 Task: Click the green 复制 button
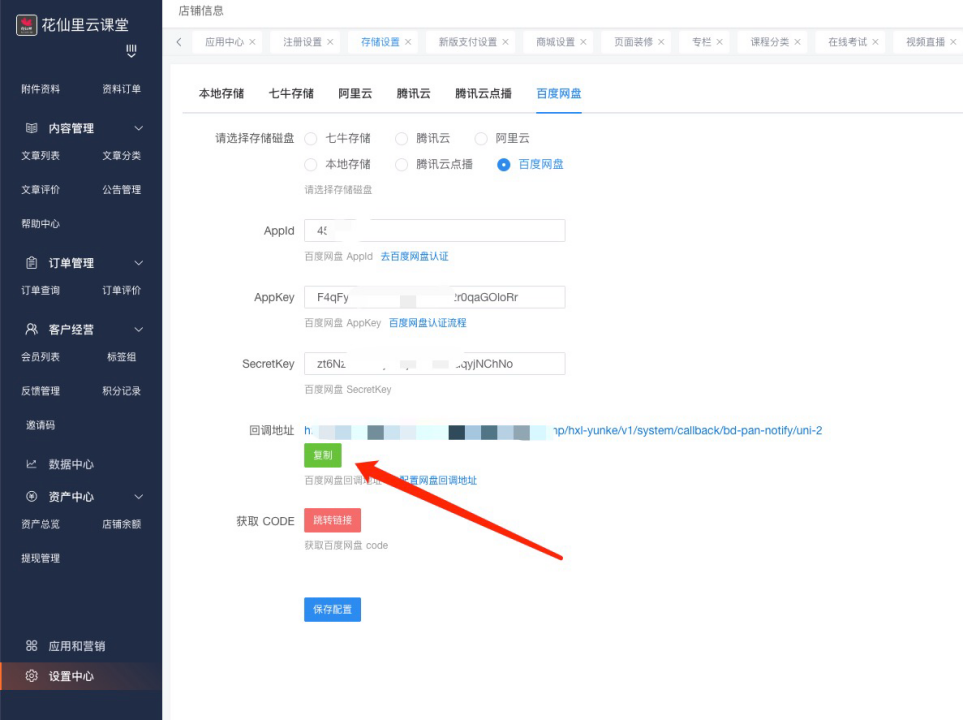click(x=323, y=455)
